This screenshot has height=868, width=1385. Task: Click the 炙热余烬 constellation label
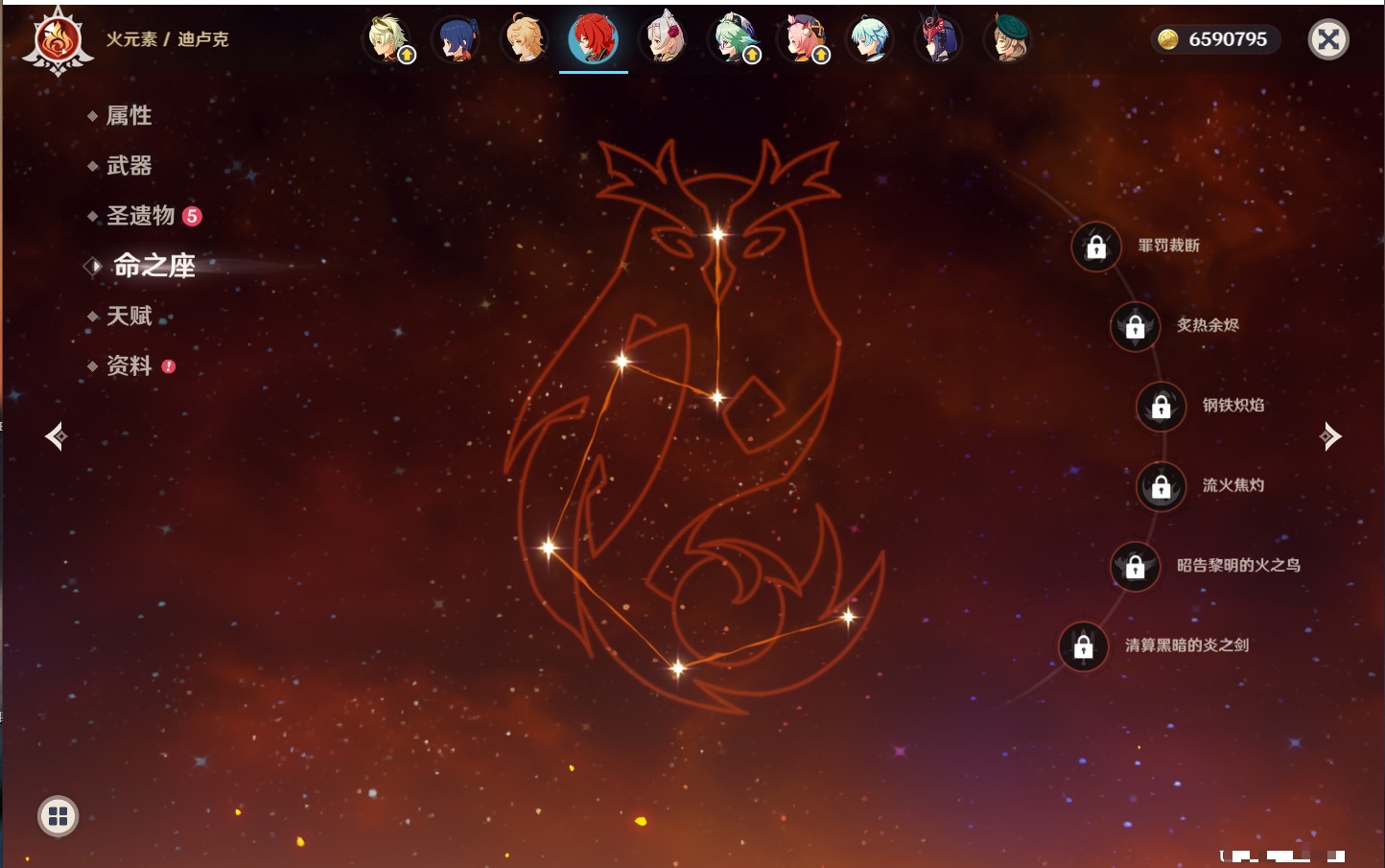[x=1209, y=325]
